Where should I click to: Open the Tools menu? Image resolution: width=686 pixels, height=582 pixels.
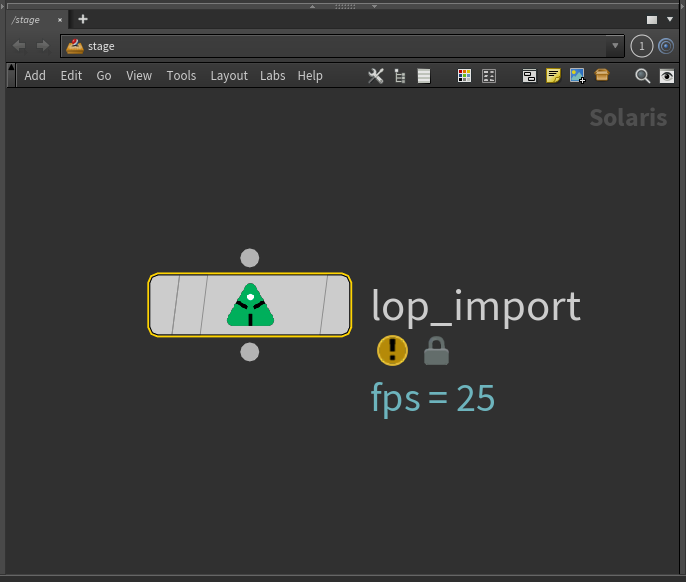181,76
